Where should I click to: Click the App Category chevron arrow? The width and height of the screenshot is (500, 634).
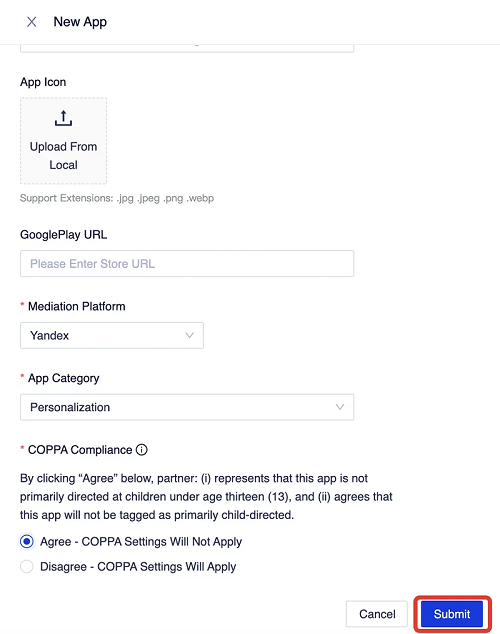(340, 407)
